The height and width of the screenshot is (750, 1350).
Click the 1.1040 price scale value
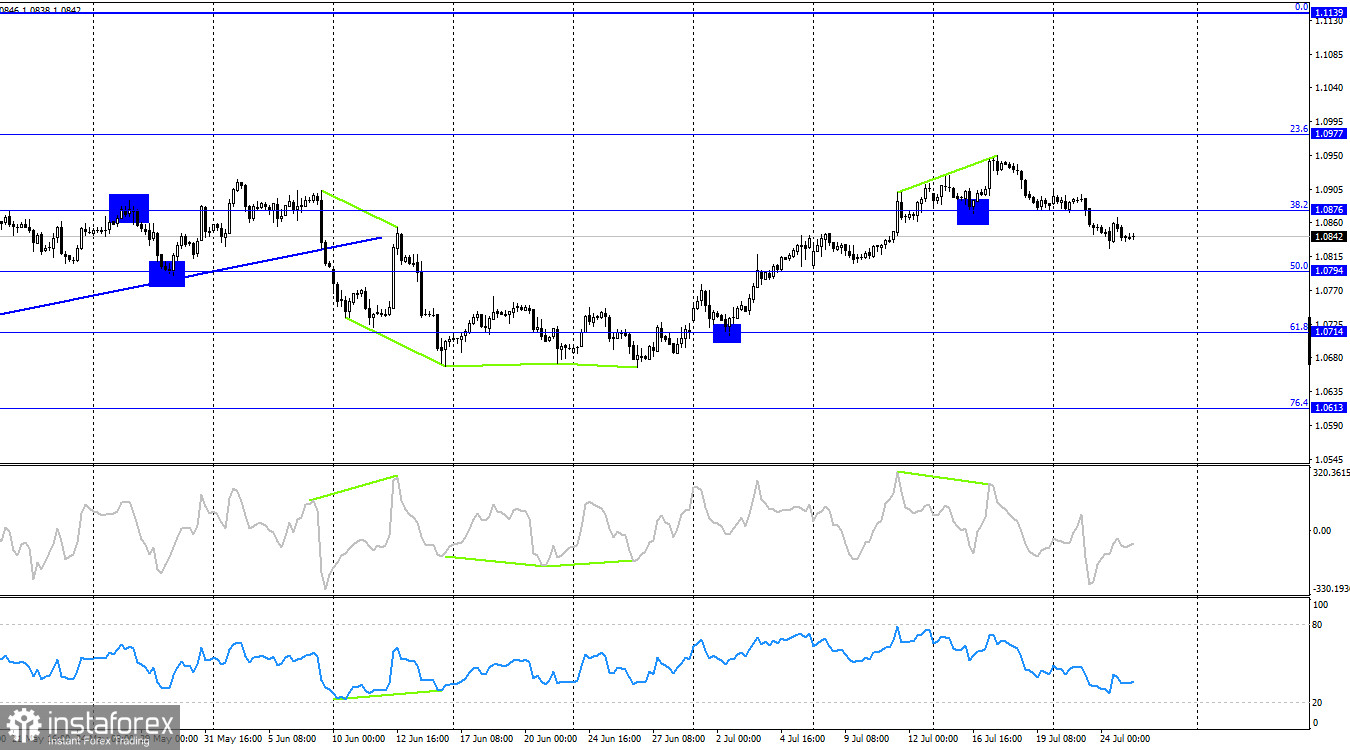coord(1330,88)
